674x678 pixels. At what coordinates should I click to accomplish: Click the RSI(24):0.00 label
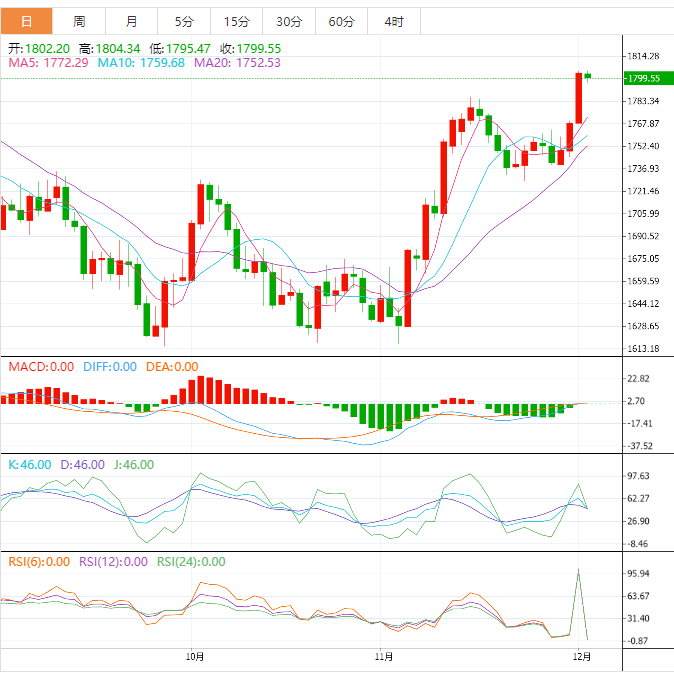click(191, 562)
